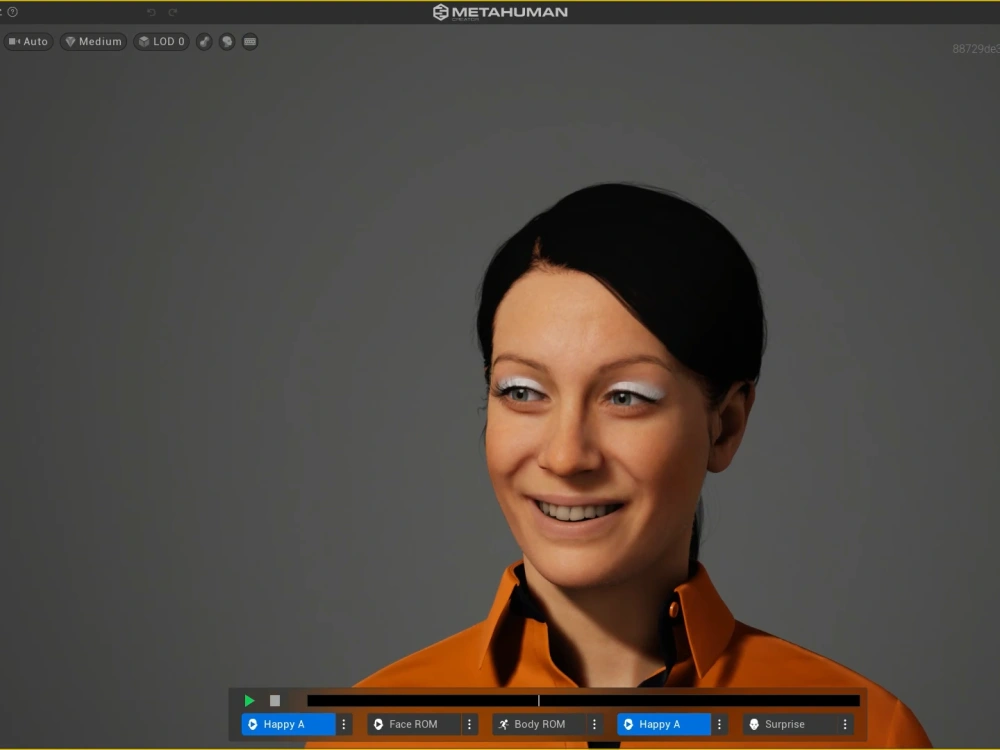Click the cube icon on the LOD 0 button
This screenshot has height=750, width=1000.
click(144, 41)
